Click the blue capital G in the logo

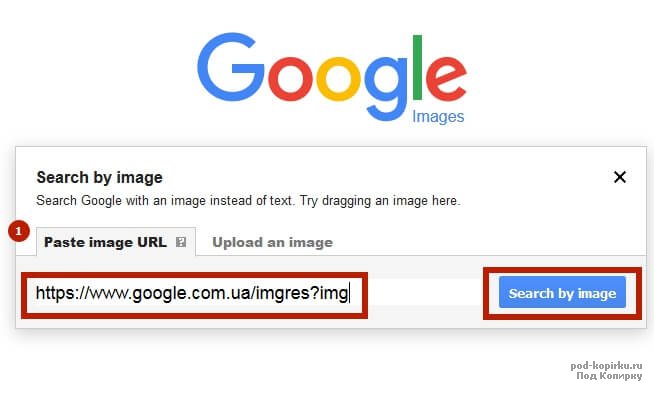pos(231,67)
